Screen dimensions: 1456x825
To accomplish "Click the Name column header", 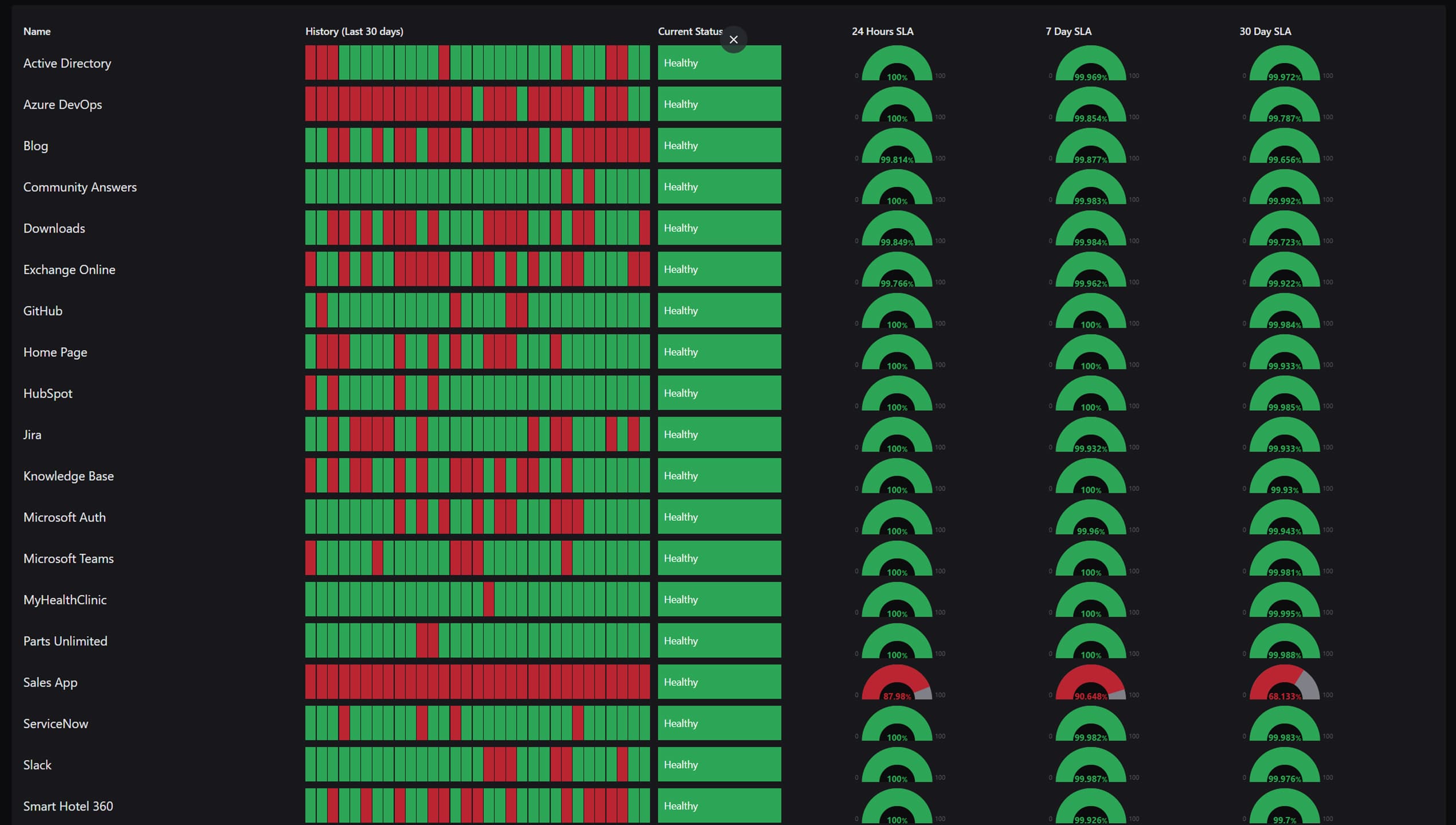I will tap(37, 32).
